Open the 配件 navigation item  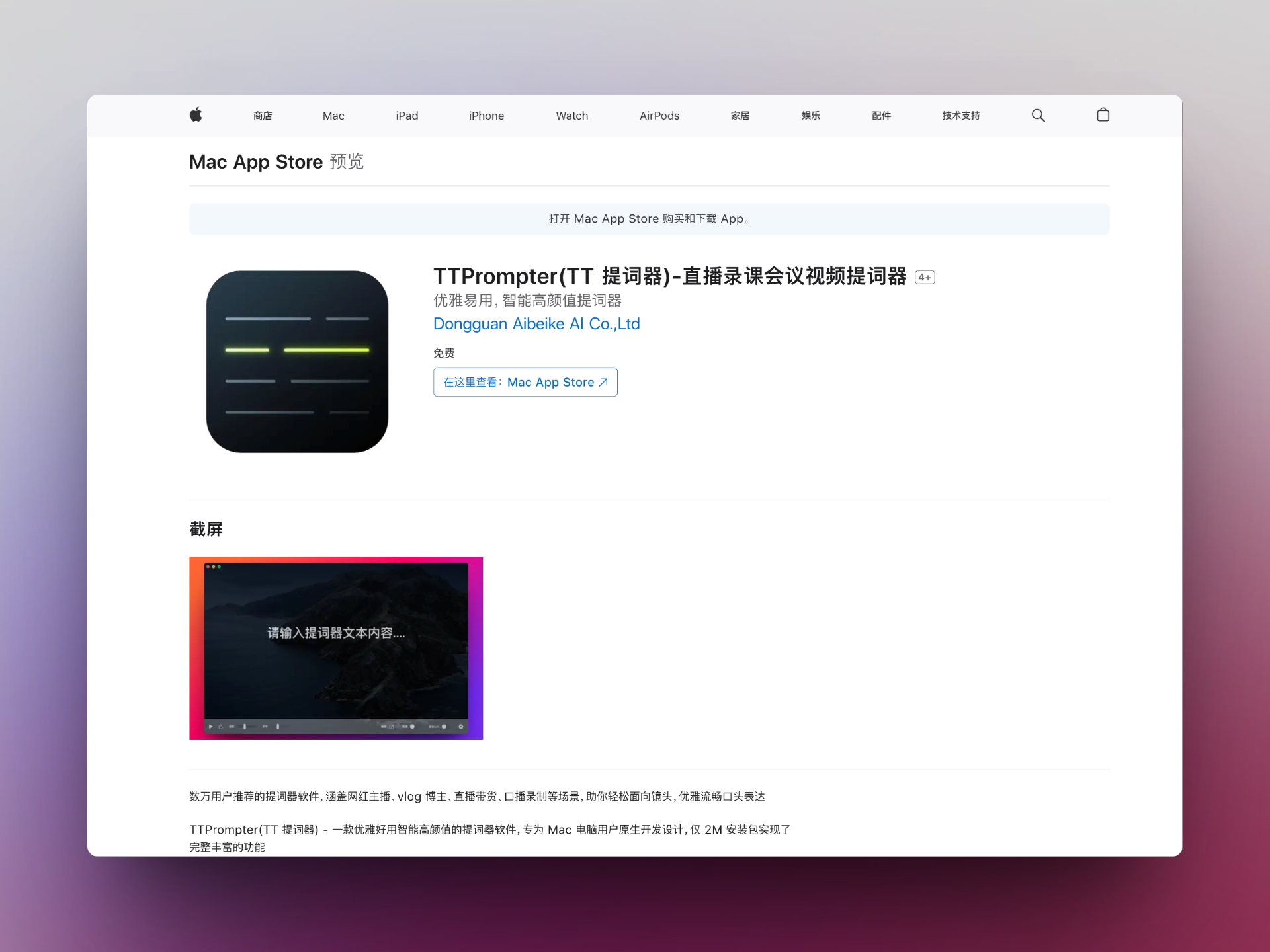[881, 116]
